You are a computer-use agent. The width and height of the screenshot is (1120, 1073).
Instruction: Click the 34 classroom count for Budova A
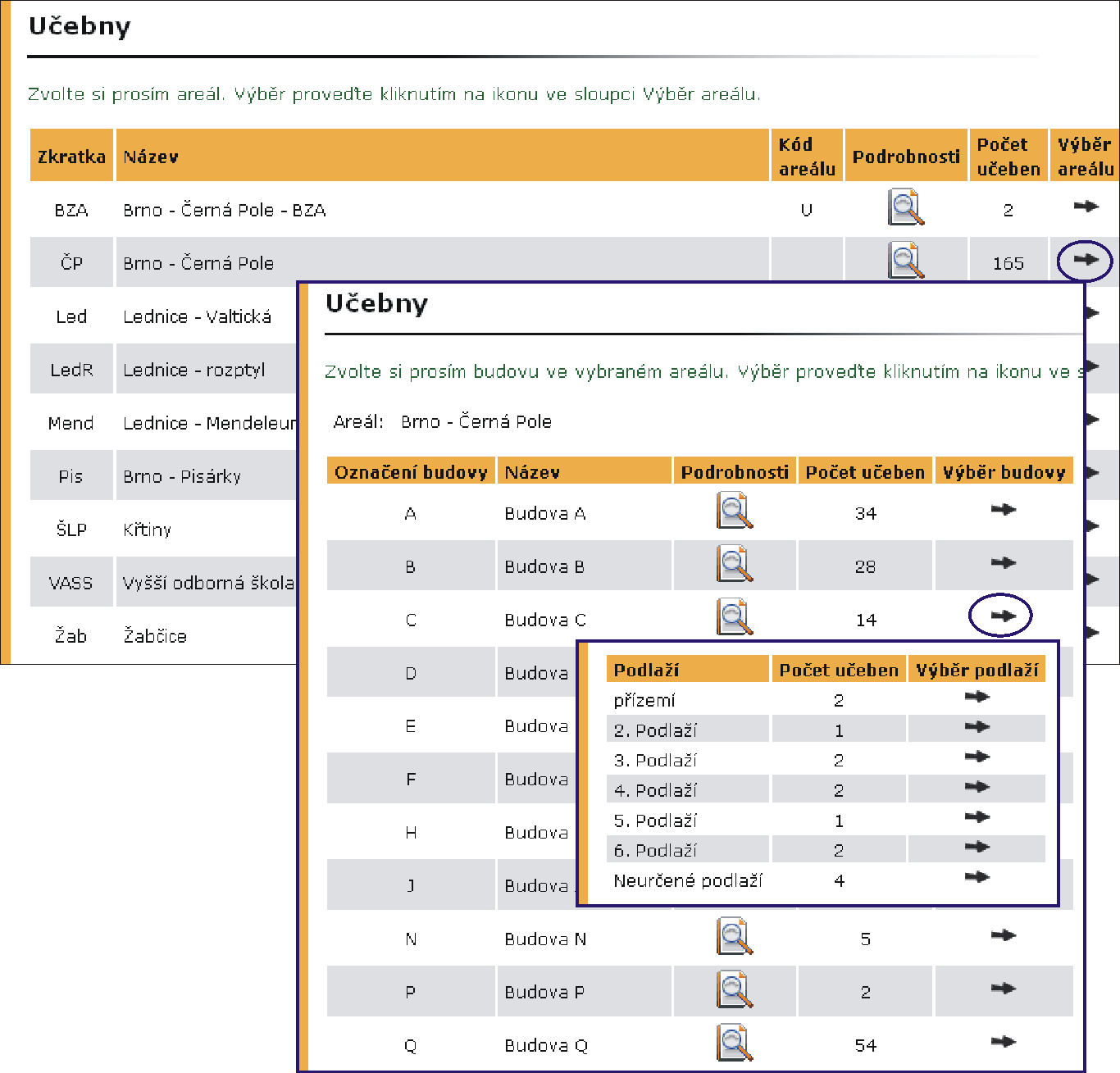point(866,513)
